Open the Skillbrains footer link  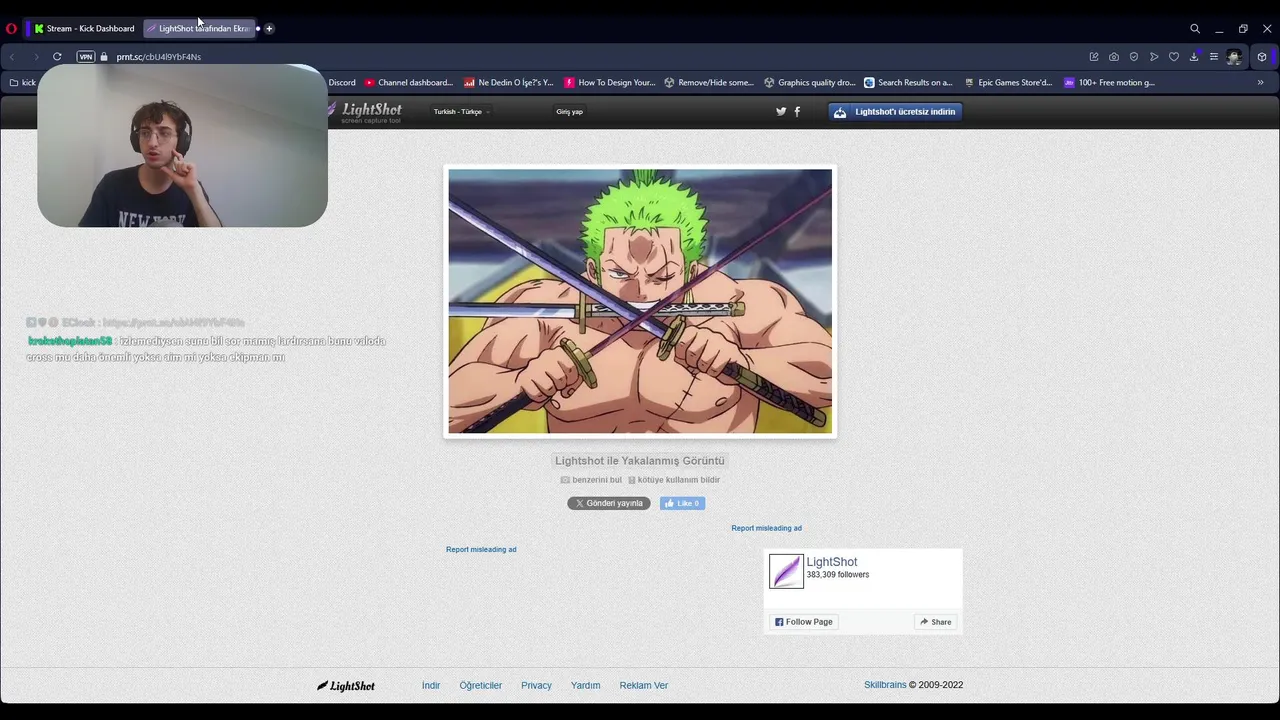point(885,685)
